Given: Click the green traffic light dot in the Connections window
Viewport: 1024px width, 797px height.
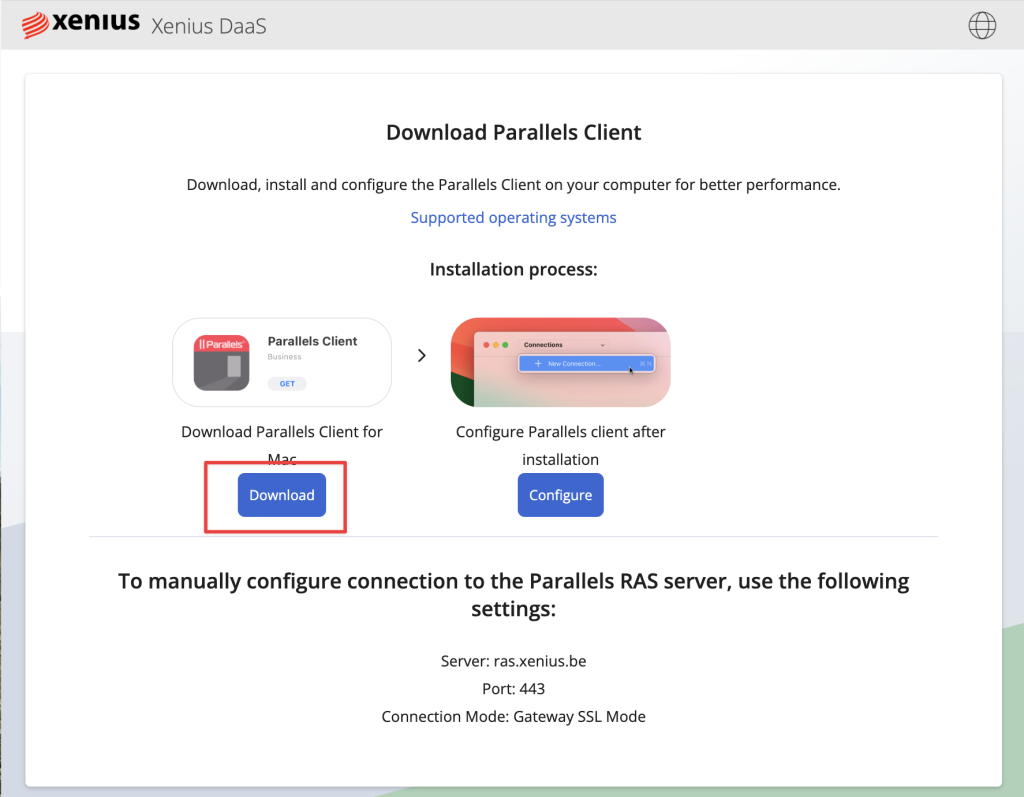Looking at the screenshot, I should click(x=505, y=345).
